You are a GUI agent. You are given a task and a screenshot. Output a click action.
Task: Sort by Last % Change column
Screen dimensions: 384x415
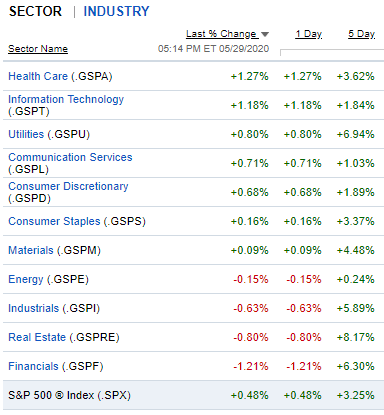coord(221,34)
